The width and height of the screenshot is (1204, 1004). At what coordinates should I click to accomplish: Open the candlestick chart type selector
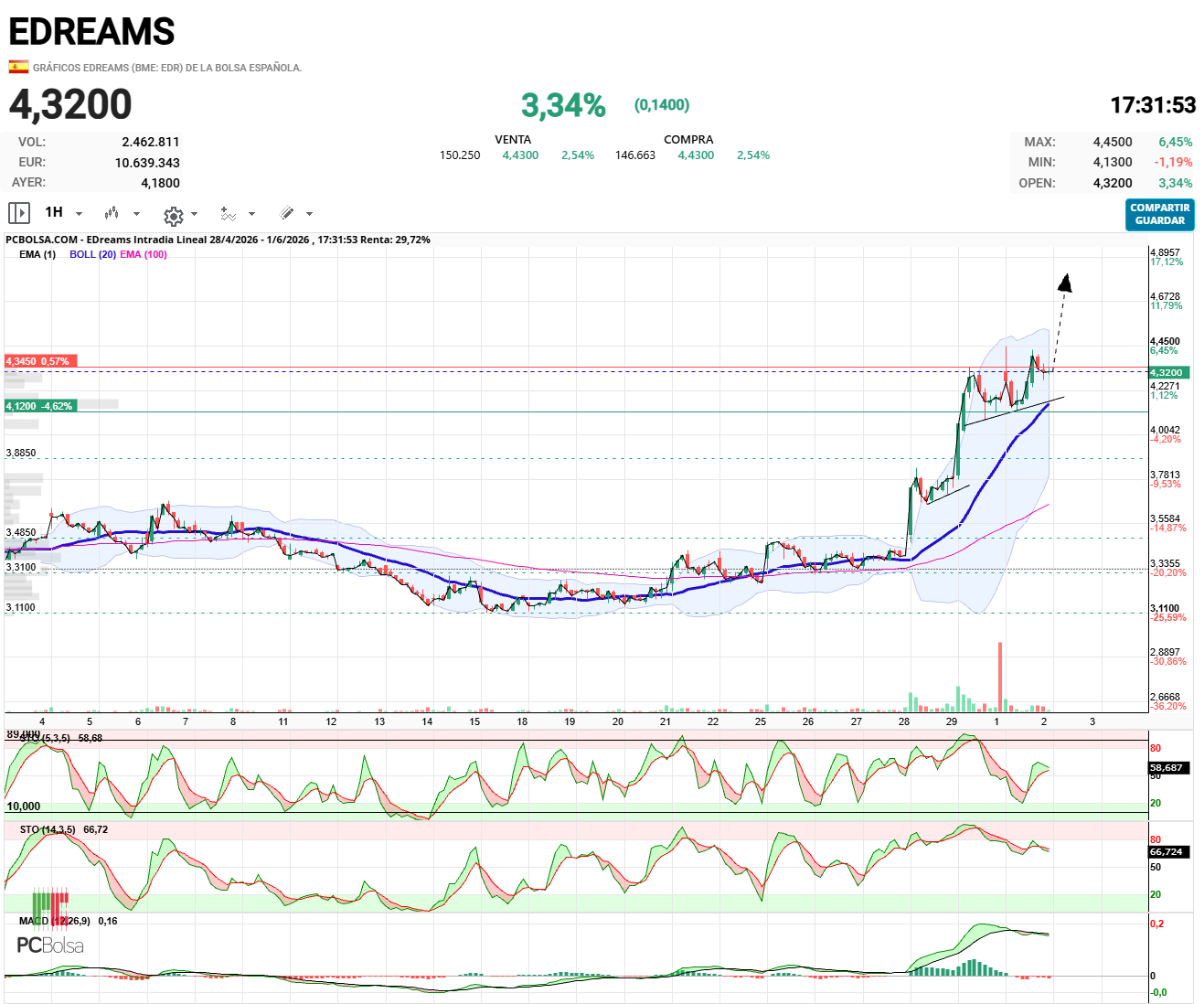pyautogui.click(x=122, y=213)
